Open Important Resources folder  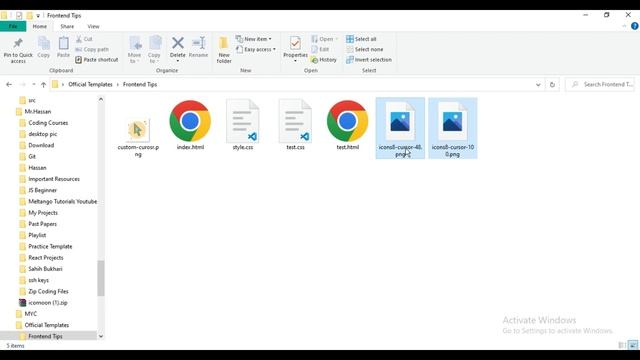[x=49, y=179]
